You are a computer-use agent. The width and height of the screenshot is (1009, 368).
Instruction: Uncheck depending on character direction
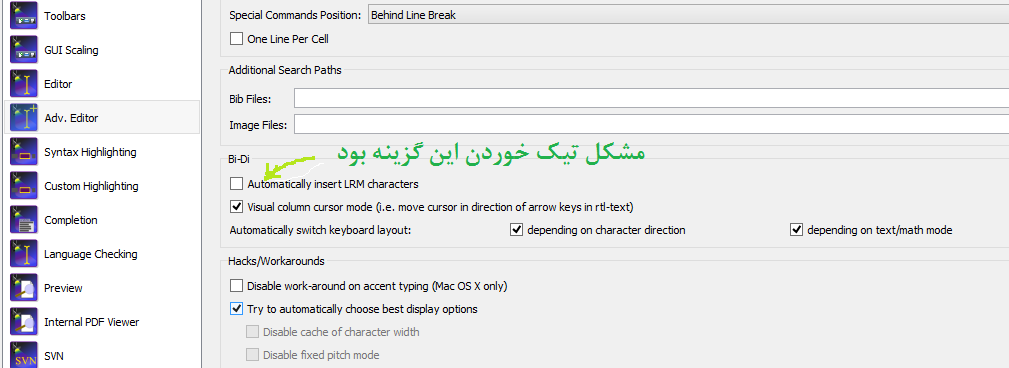516,230
